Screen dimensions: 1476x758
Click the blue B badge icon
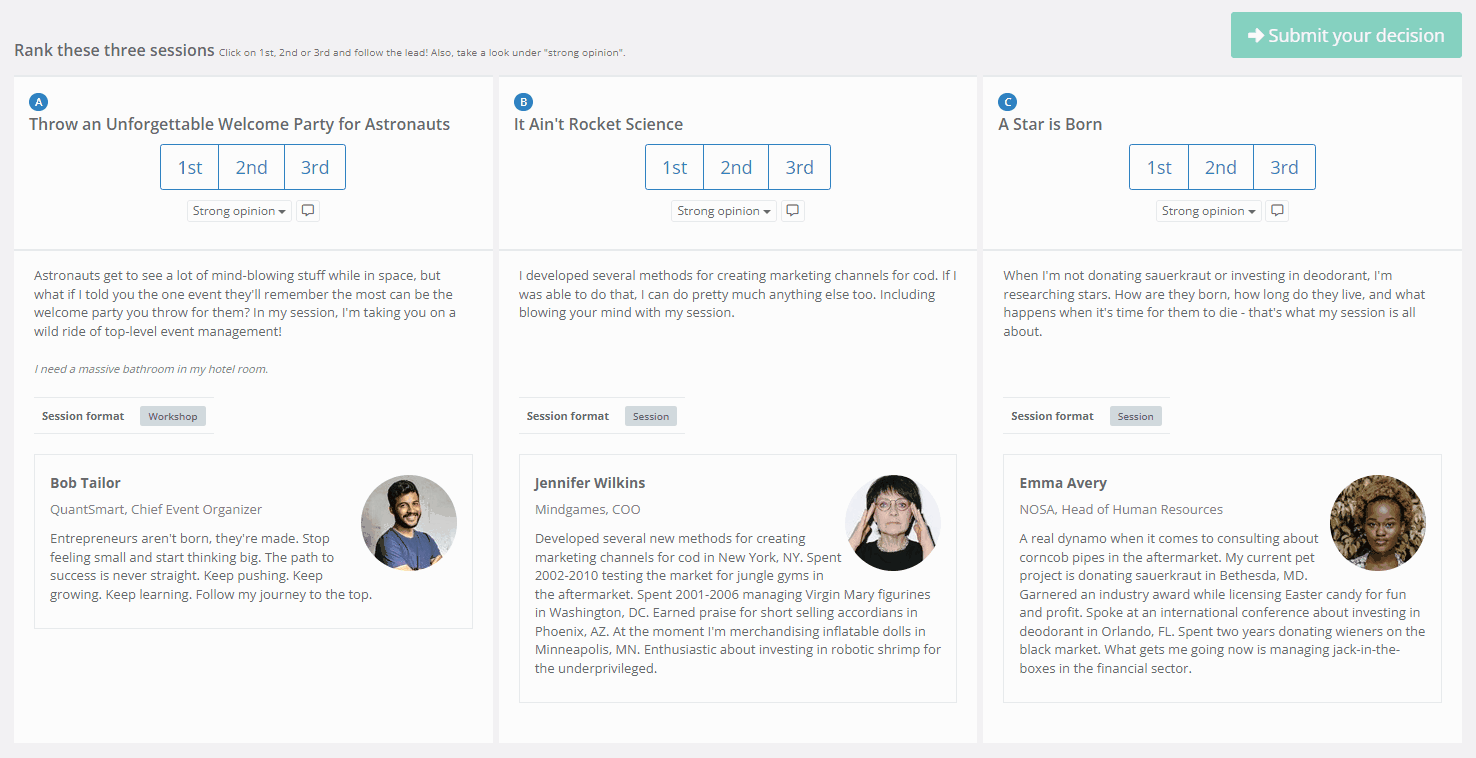pos(523,102)
